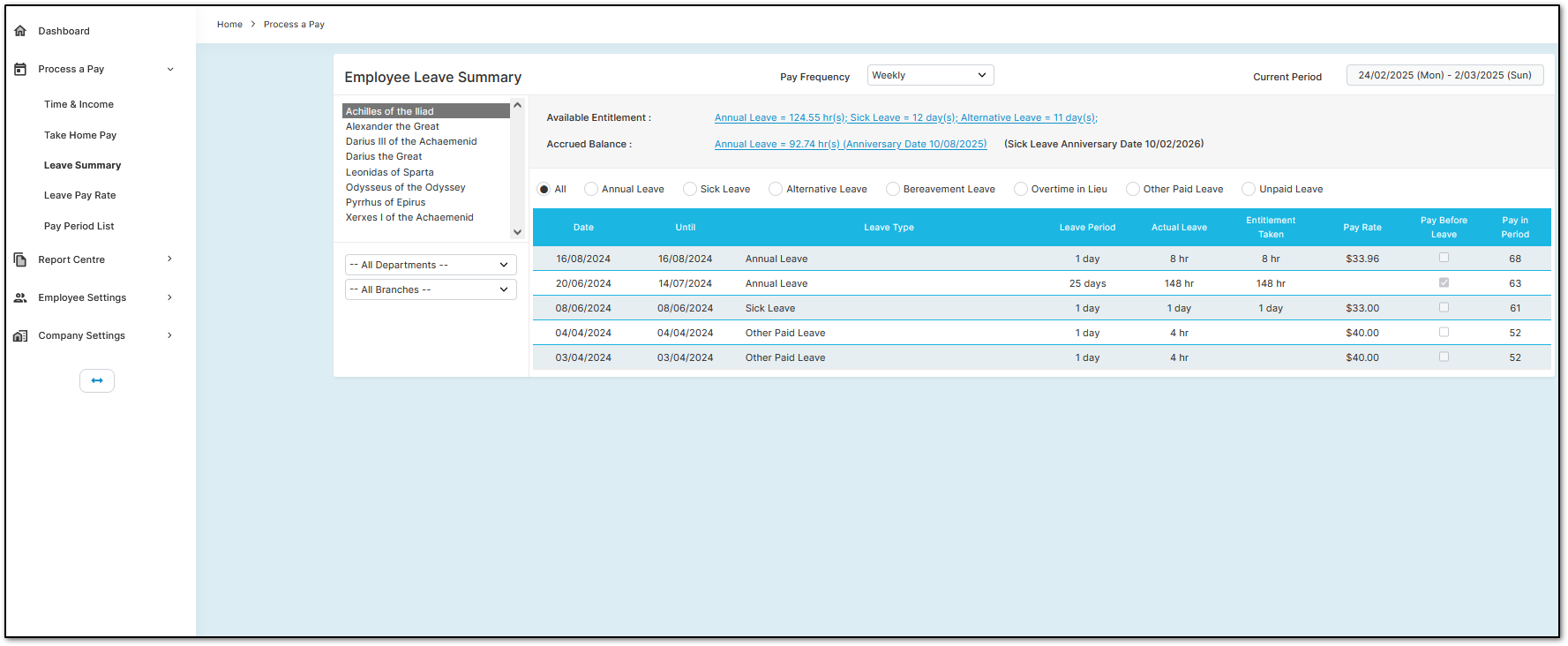This screenshot has width=1568, height=646.
Task: Open the All Branches dropdown
Action: tap(431, 289)
